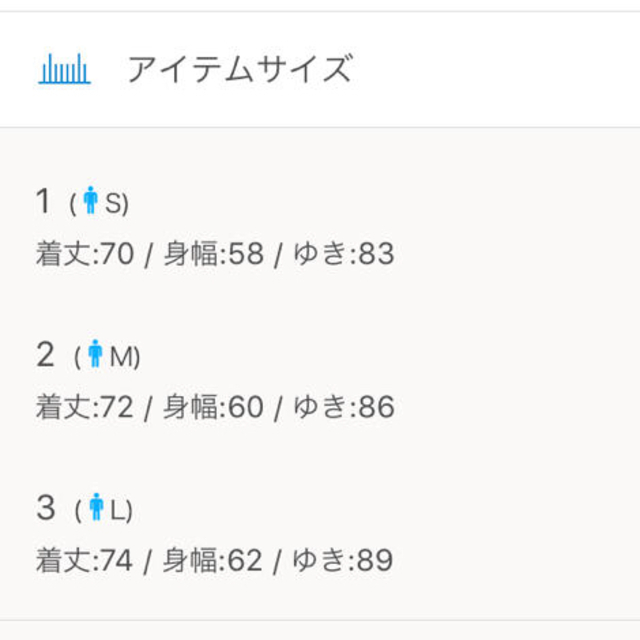Click 身幅:62 measurement for size 3
This screenshot has width=640, height=640.
(x=213, y=560)
